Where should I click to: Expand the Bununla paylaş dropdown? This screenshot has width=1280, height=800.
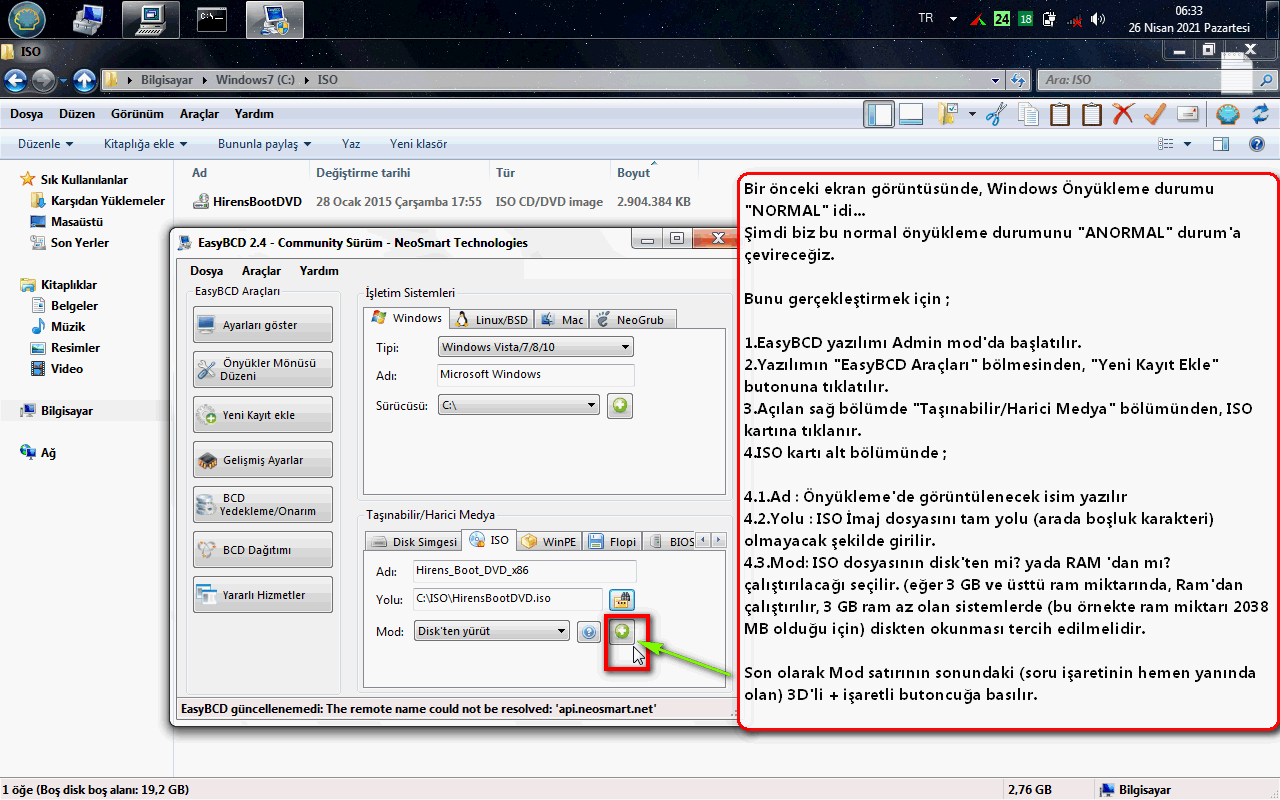[264, 144]
